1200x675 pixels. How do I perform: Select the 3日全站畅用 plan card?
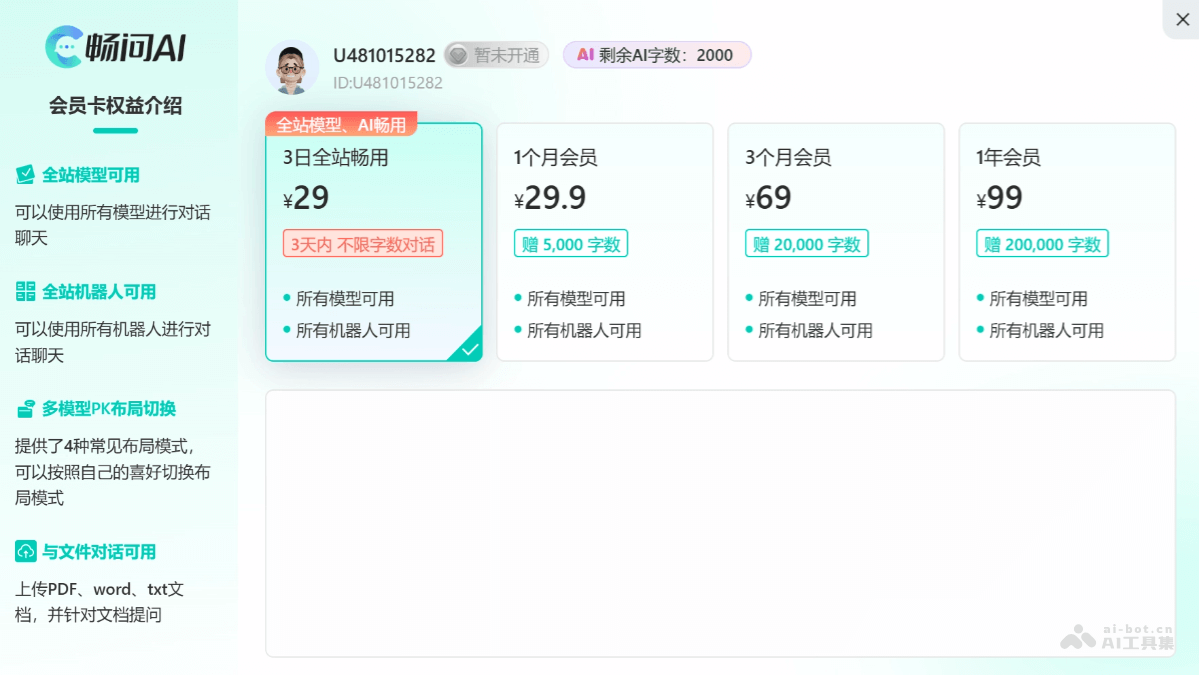point(373,240)
